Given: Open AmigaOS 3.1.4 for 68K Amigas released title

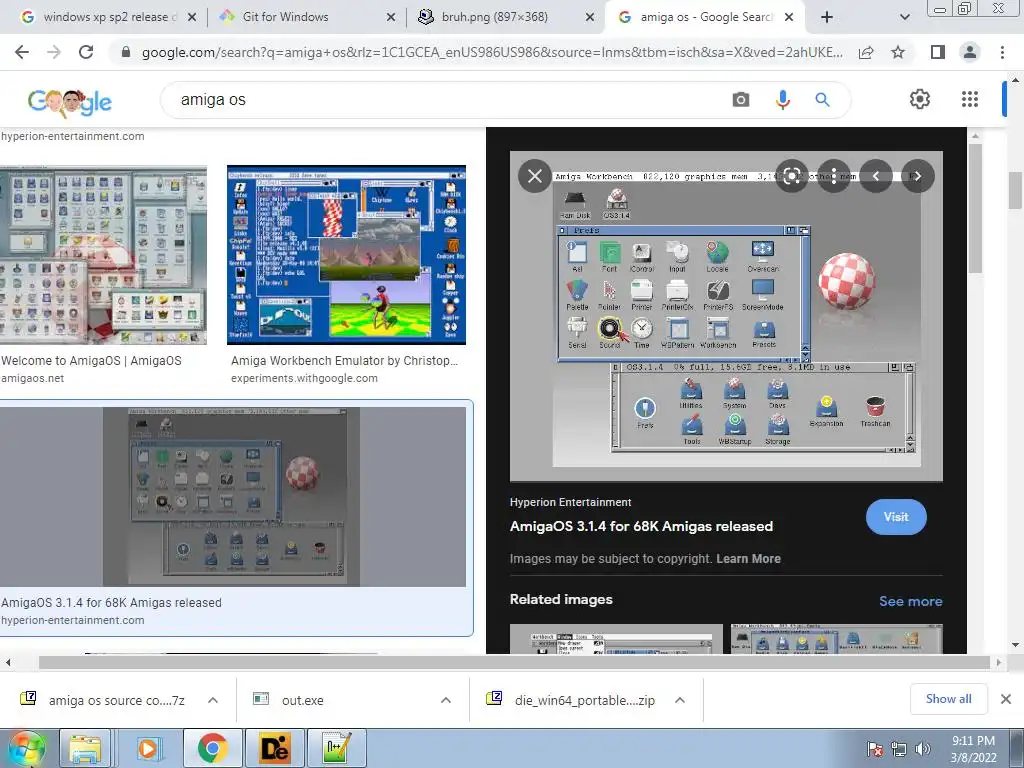Looking at the screenshot, I should click(x=641, y=526).
